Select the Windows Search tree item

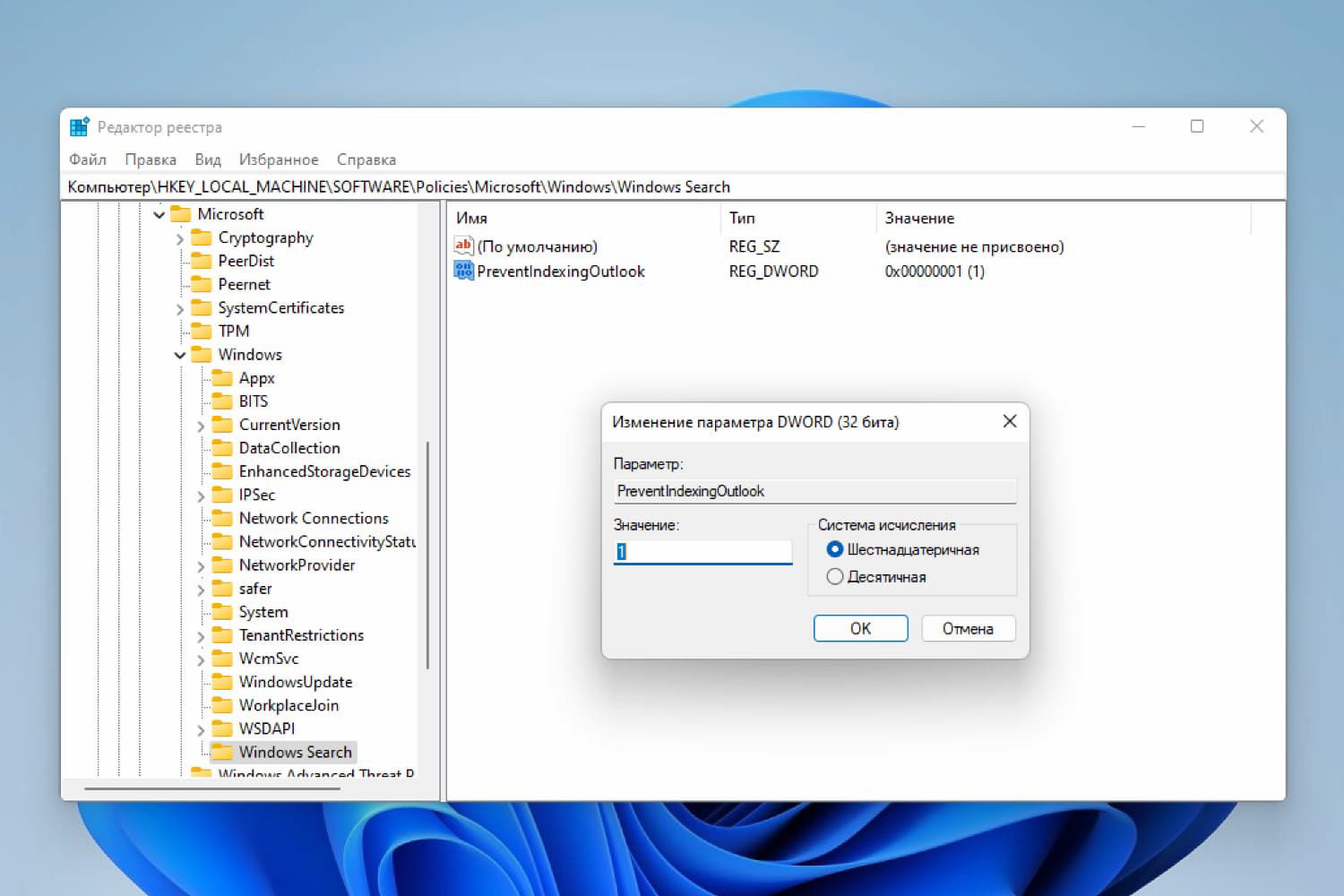coord(295,752)
